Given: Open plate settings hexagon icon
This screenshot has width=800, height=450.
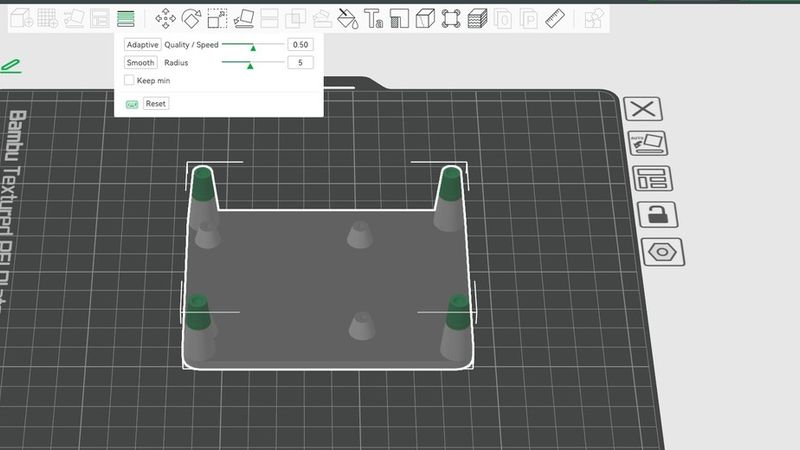Looking at the screenshot, I should [x=661, y=252].
